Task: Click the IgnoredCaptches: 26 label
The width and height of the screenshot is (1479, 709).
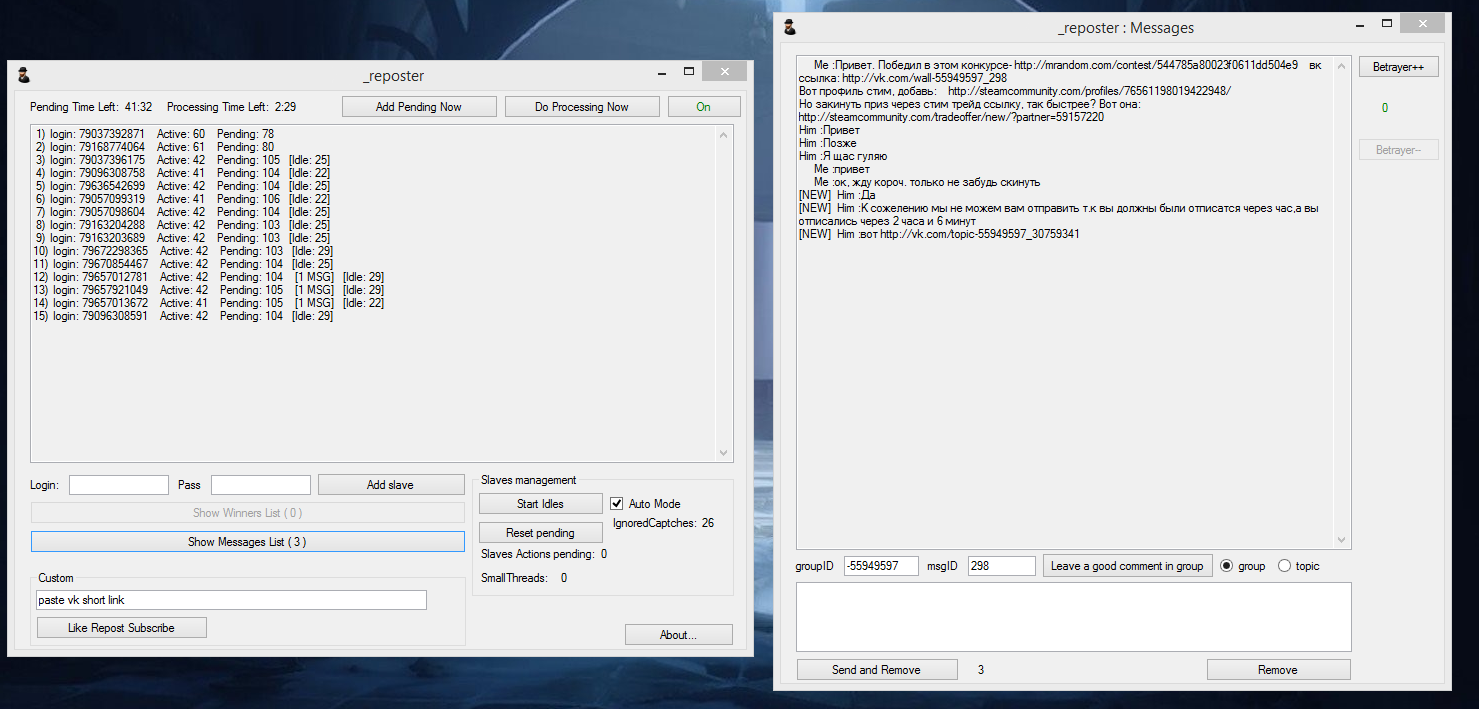Action: [663, 523]
